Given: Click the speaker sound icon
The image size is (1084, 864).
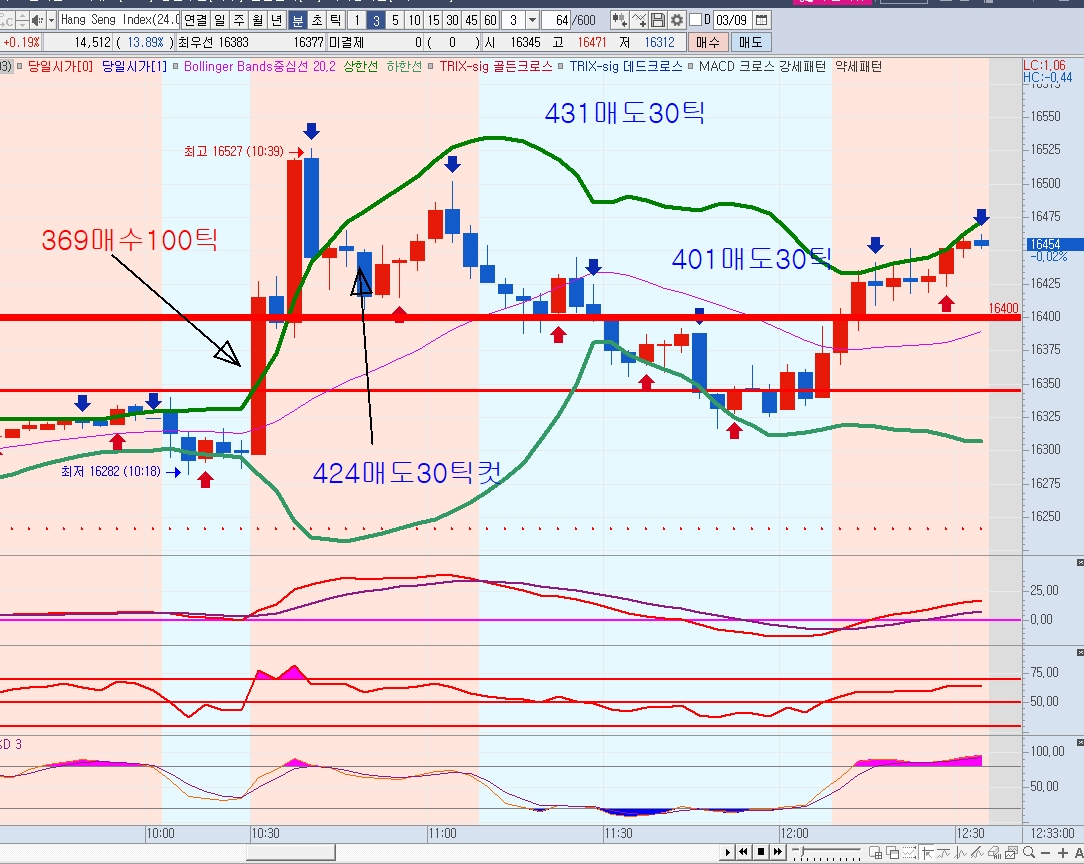Looking at the screenshot, I should click(36, 20).
